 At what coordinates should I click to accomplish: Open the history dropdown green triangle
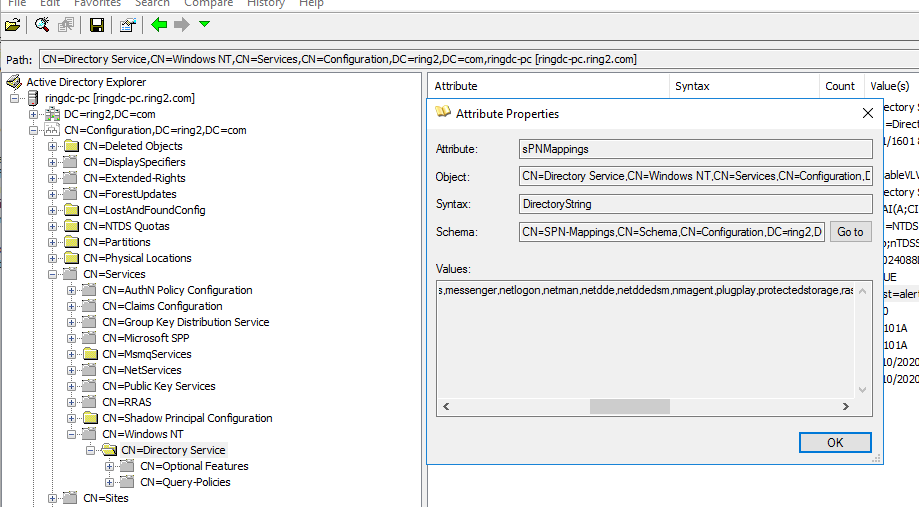pos(205,24)
